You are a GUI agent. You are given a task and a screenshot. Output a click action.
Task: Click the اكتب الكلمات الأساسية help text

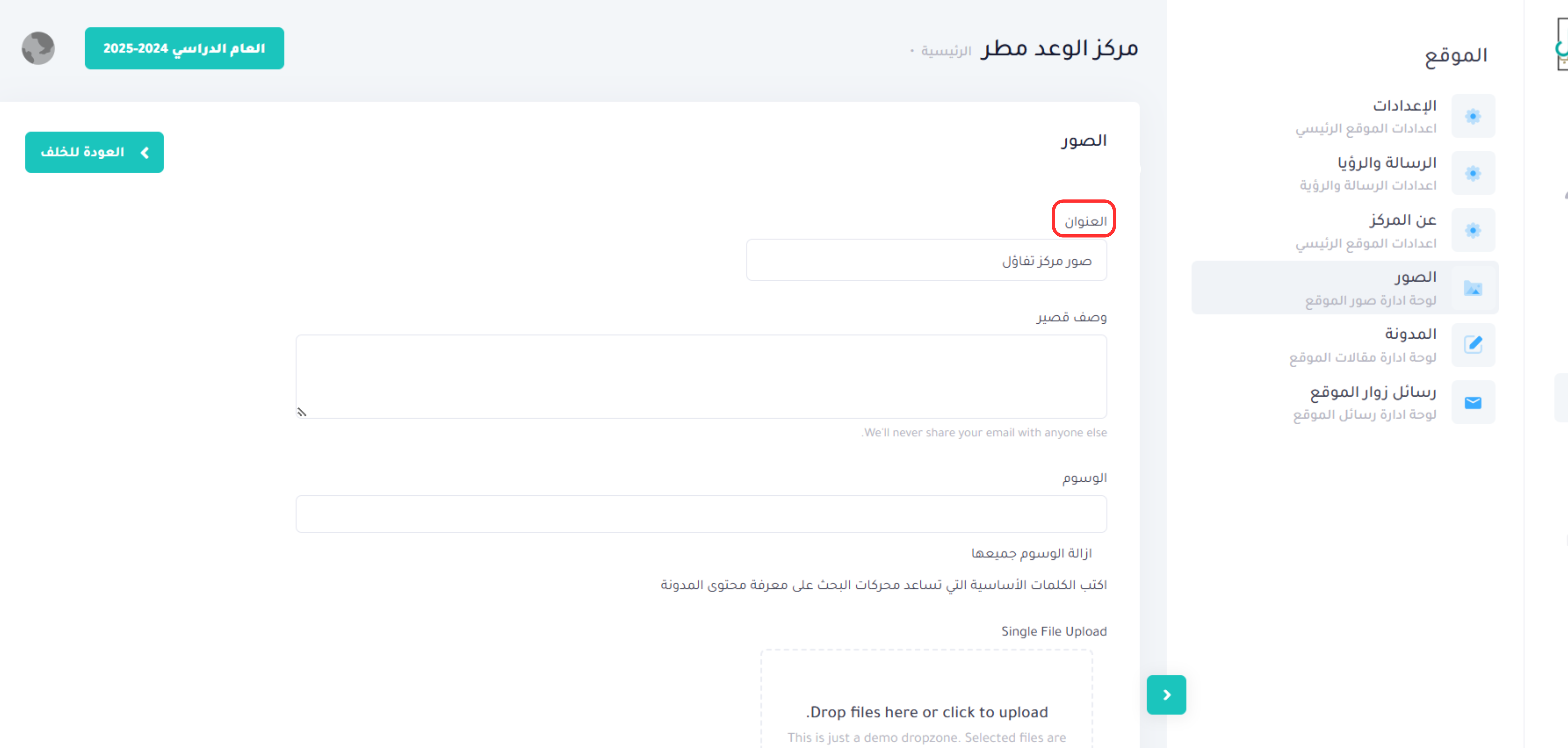pyautogui.click(x=884, y=585)
